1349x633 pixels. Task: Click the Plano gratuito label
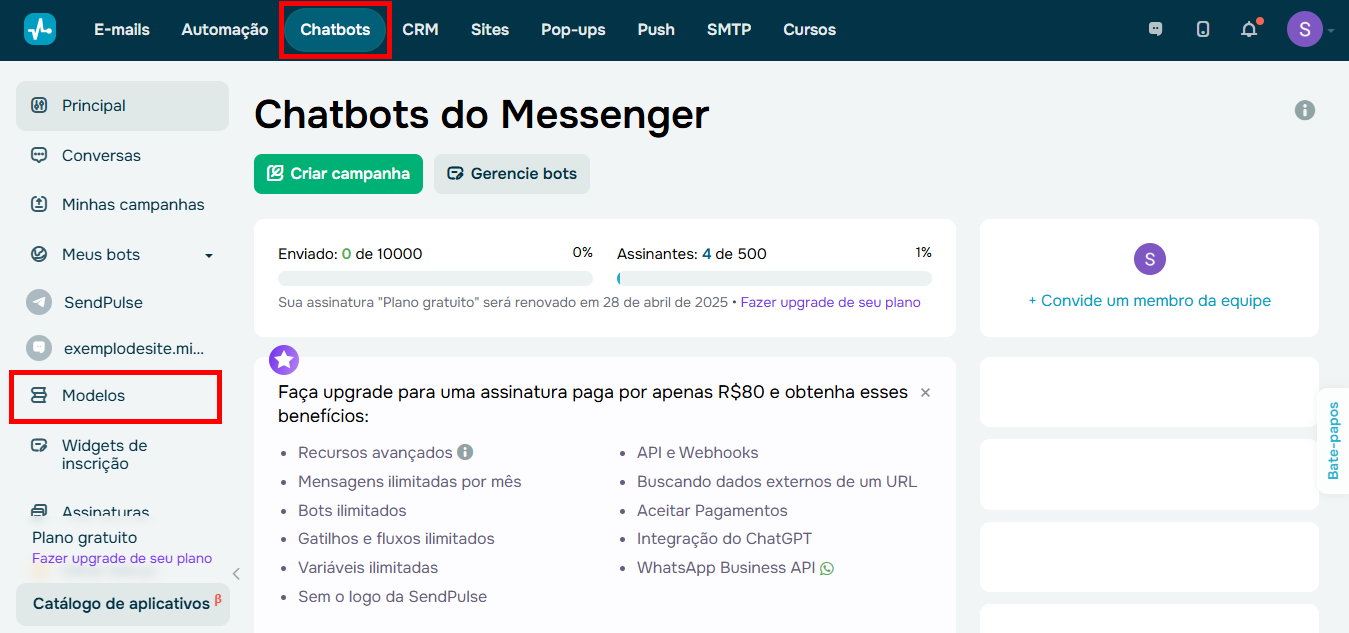[85, 537]
